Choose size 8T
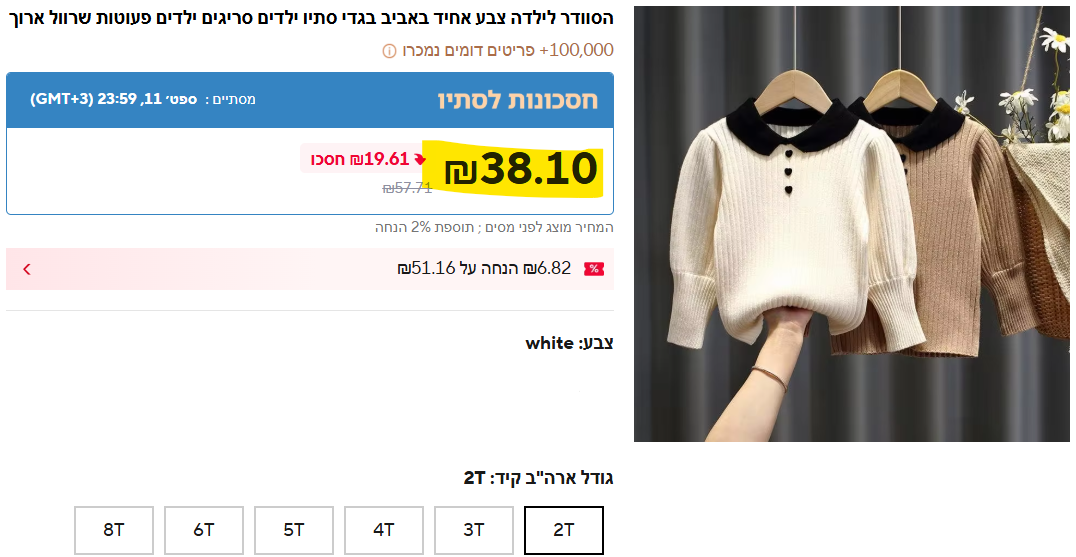 [x=114, y=530]
